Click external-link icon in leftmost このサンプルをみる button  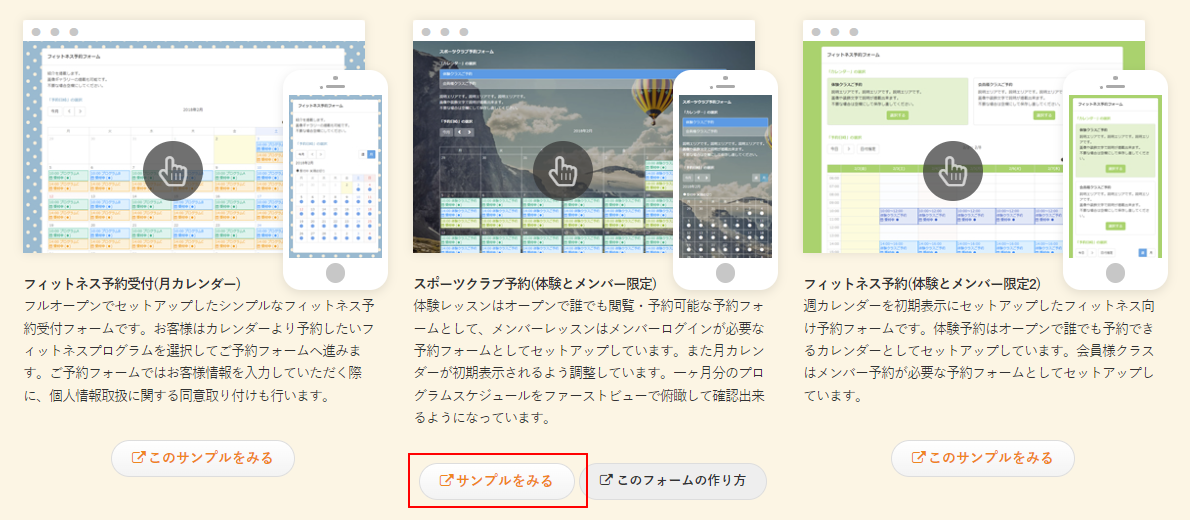(x=139, y=458)
